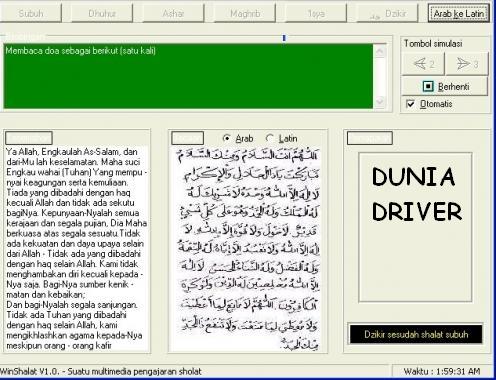Select the Isya prayer button
Viewport: 496px width, 380px height.
click(316, 13)
